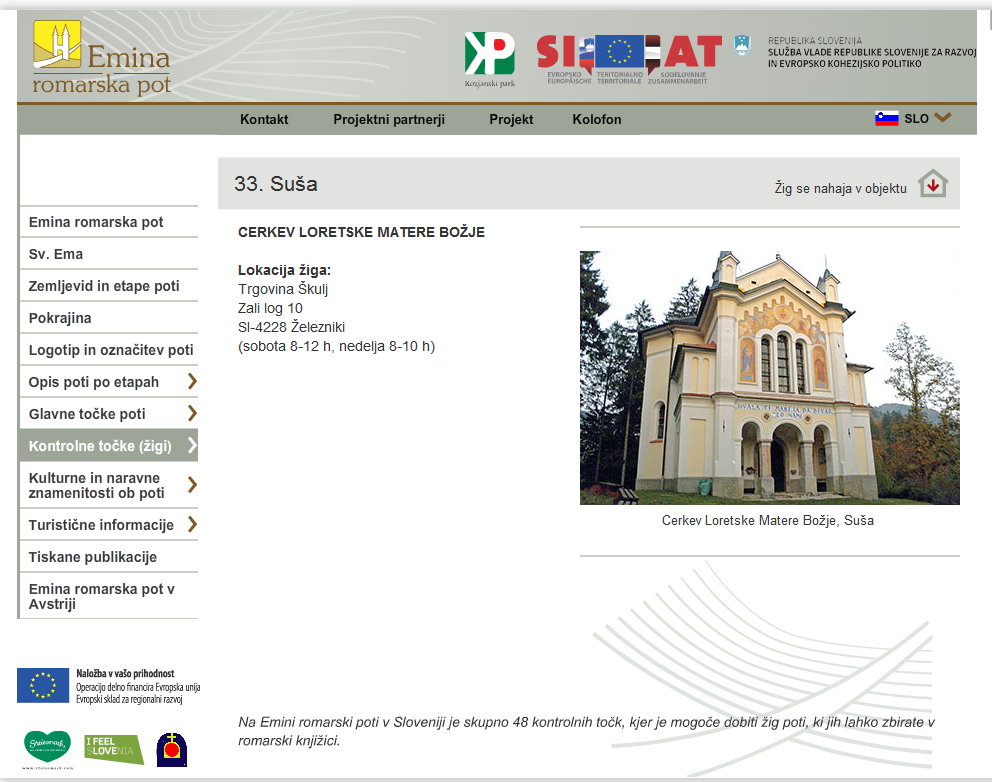992x782 pixels.
Task: Click the Republika Slovenija coat of arms
Action: point(741,46)
